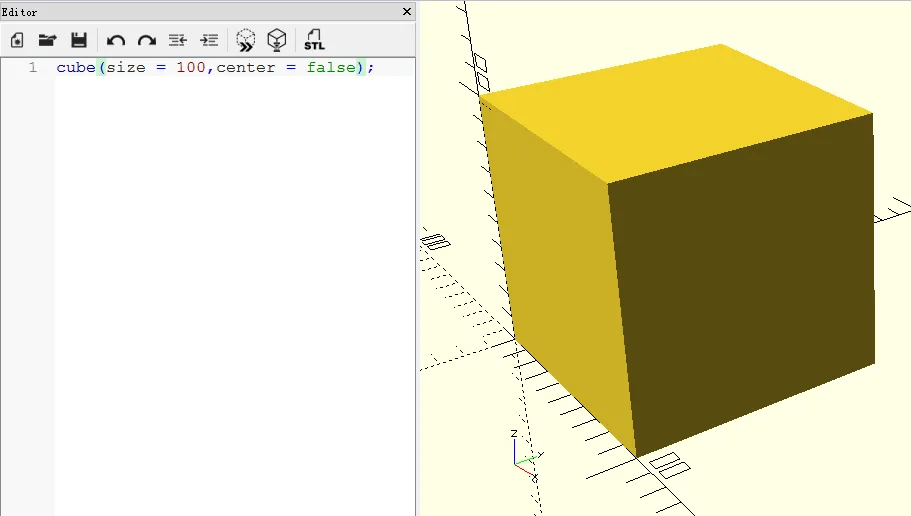Open a file with the folder icon

click(x=47, y=40)
